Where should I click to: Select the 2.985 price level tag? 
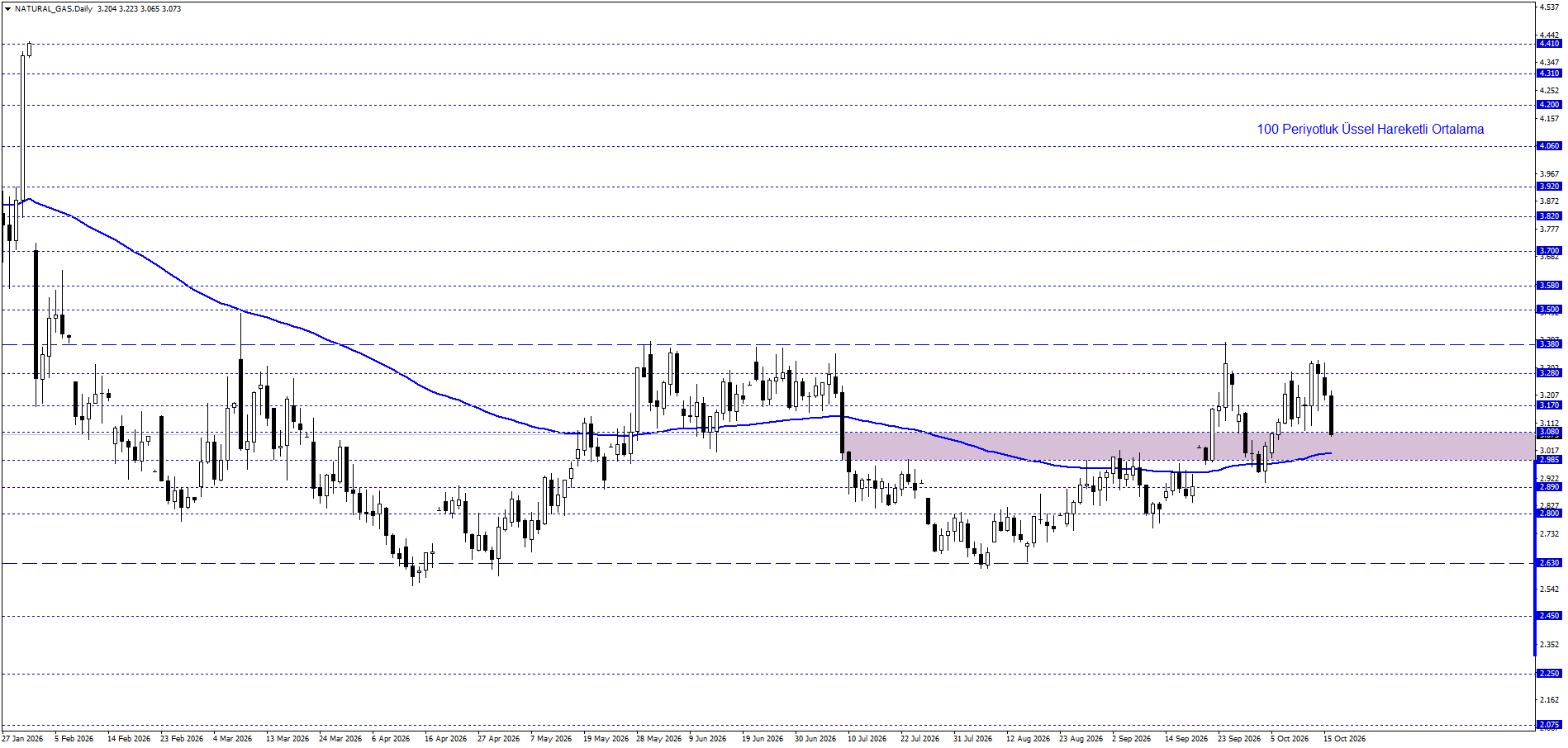(x=1549, y=460)
